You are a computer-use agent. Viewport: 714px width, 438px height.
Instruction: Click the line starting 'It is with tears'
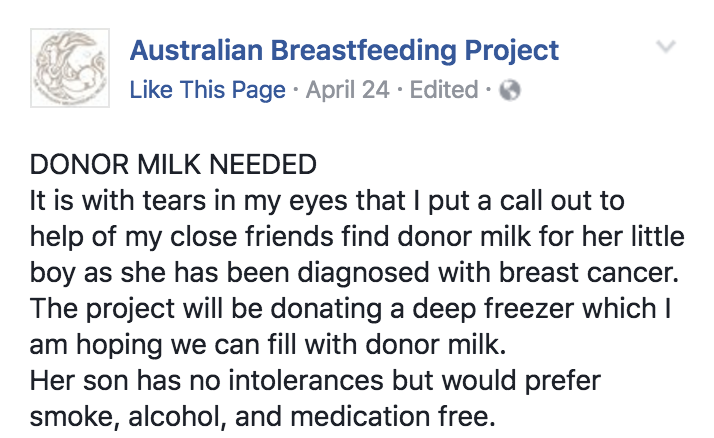(327, 201)
